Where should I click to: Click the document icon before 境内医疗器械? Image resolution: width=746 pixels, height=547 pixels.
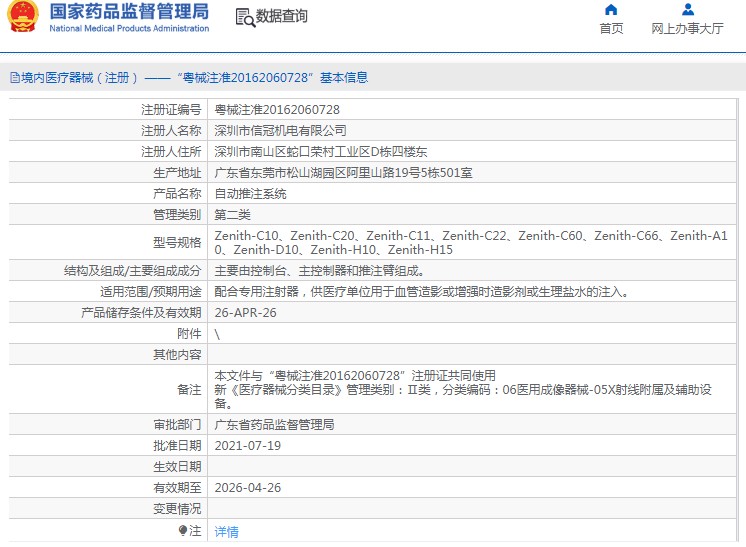click(14, 77)
